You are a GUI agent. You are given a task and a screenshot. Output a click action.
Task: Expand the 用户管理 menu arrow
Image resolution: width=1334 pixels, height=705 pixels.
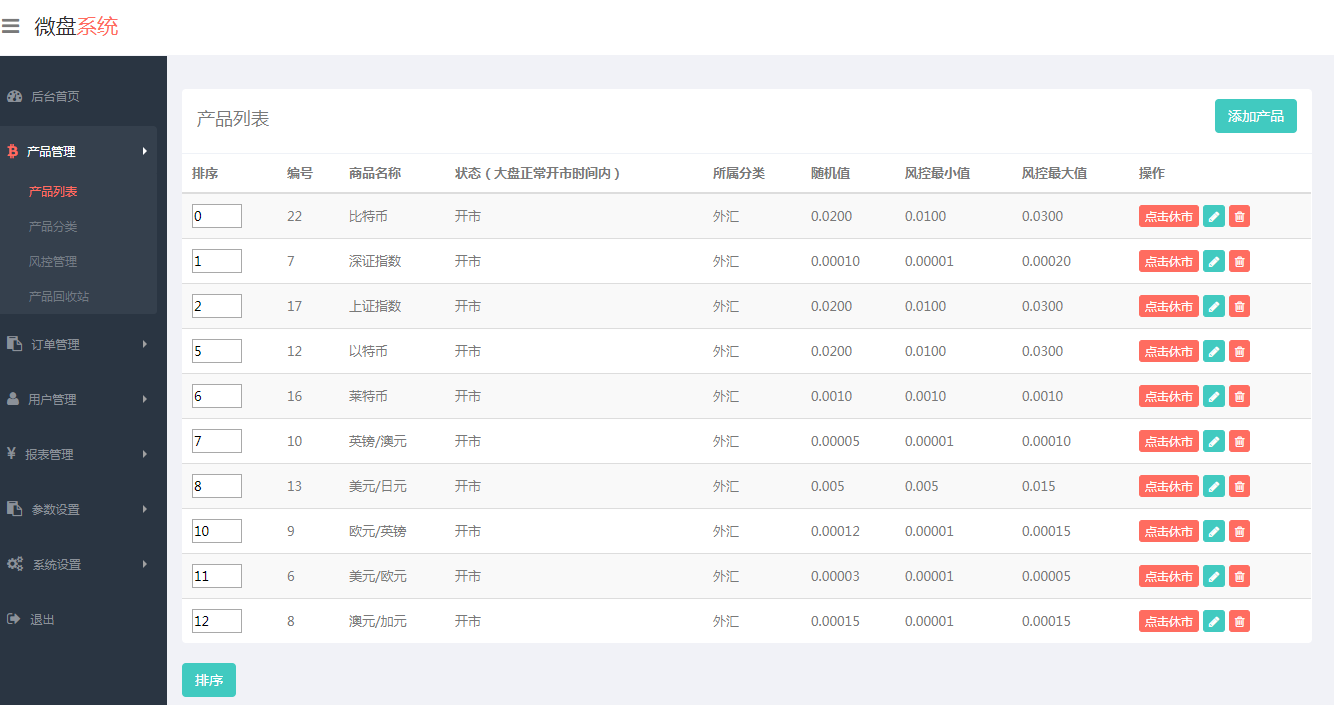(x=144, y=399)
